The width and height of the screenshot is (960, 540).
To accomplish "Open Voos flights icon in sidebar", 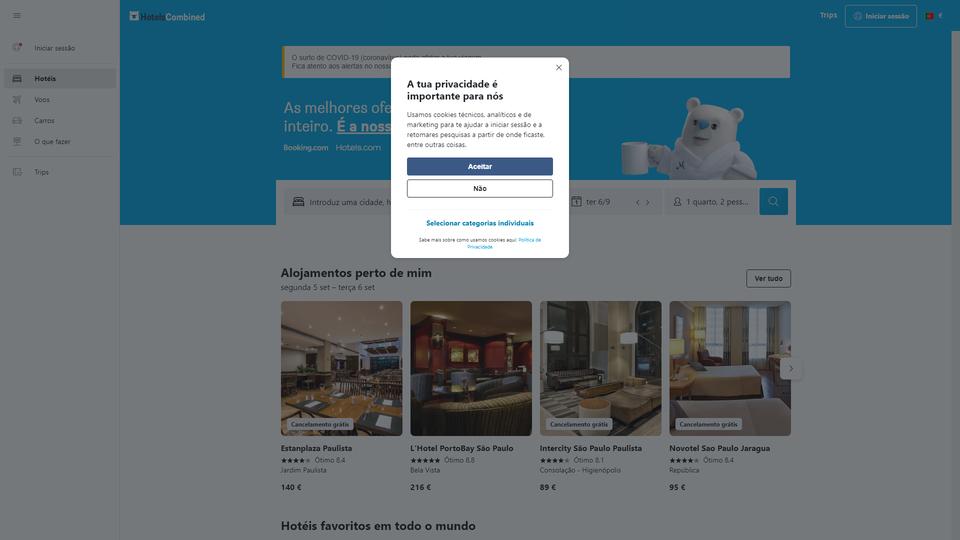I will pos(17,99).
